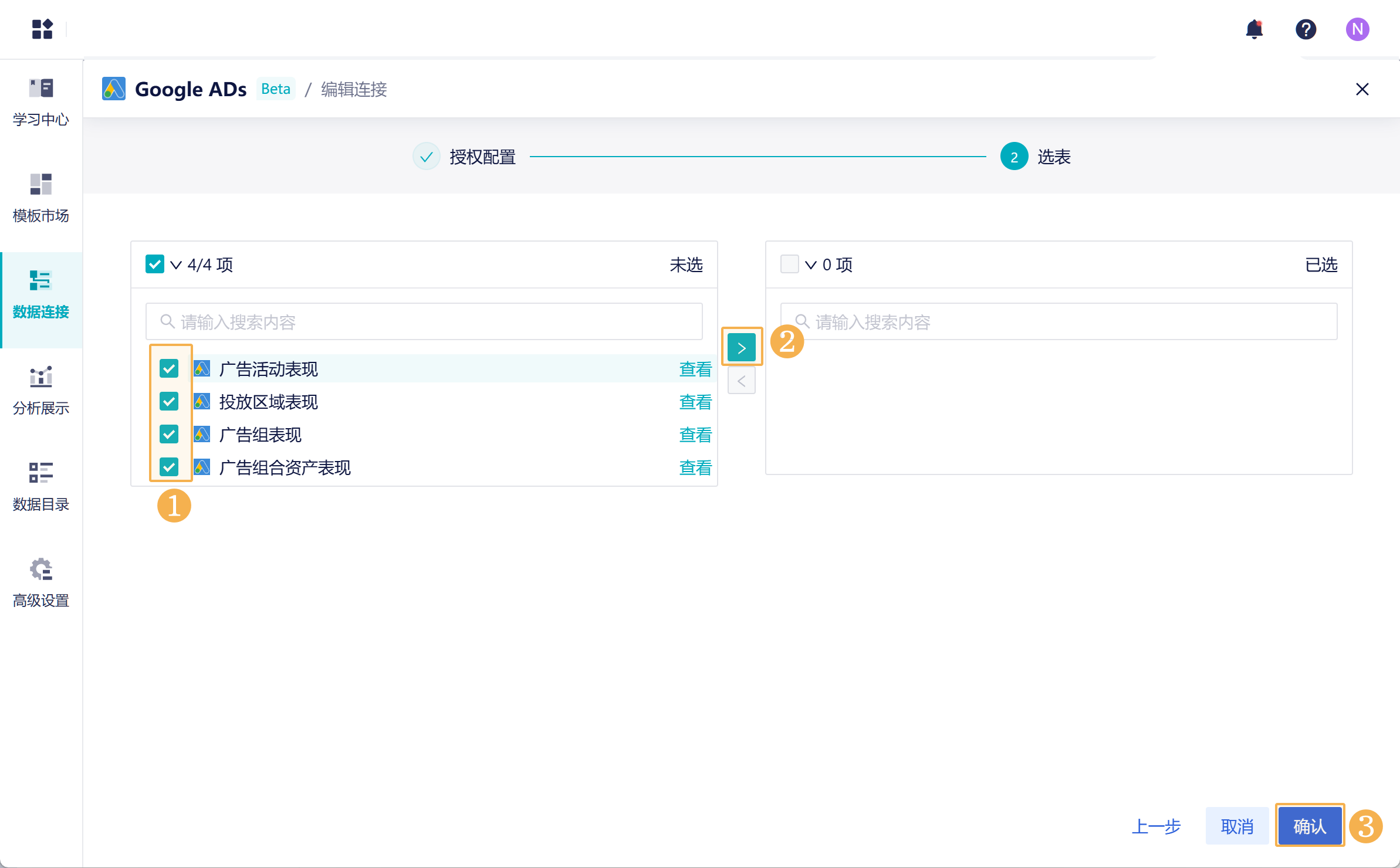Click the help question mark icon
The height and width of the screenshot is (868, 1400).
click(x=1306, y=29)
